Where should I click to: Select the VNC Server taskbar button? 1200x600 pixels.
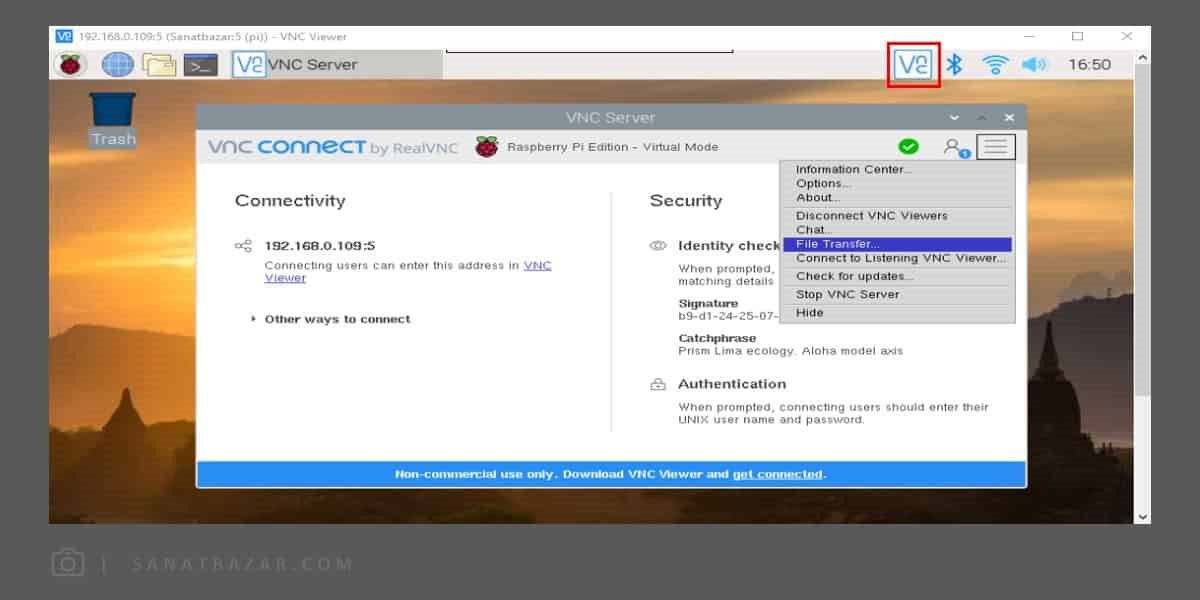point(336,65)
